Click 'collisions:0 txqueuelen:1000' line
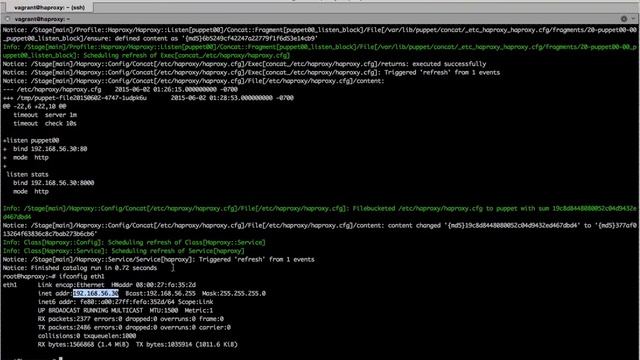The width and height of the screenshot is (640, 360). (x=87, y=336)
